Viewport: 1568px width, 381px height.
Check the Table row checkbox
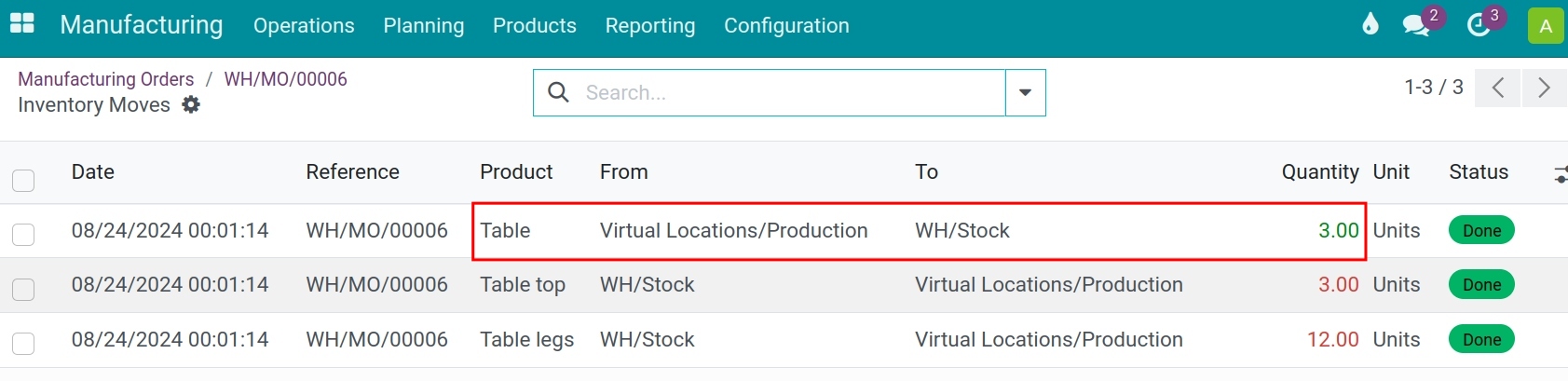pos(23,234)
